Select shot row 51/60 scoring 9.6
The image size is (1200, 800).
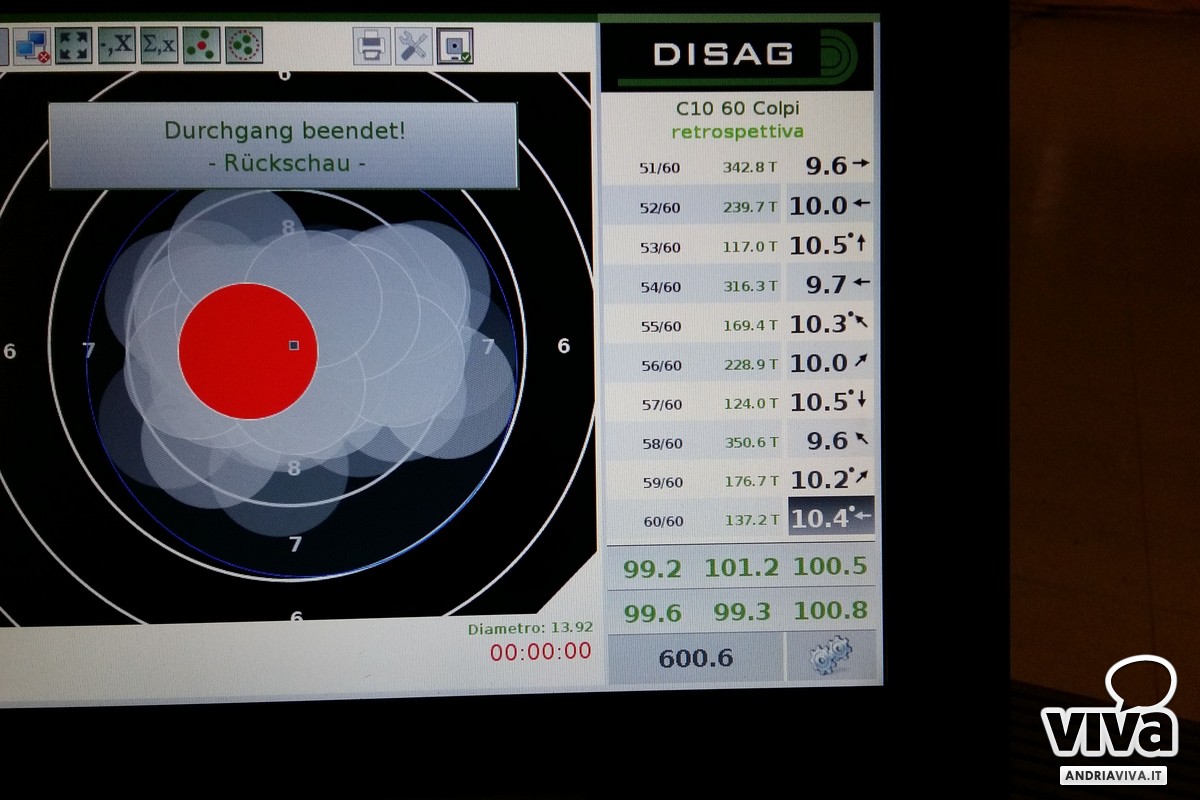(x=740, y=167)
